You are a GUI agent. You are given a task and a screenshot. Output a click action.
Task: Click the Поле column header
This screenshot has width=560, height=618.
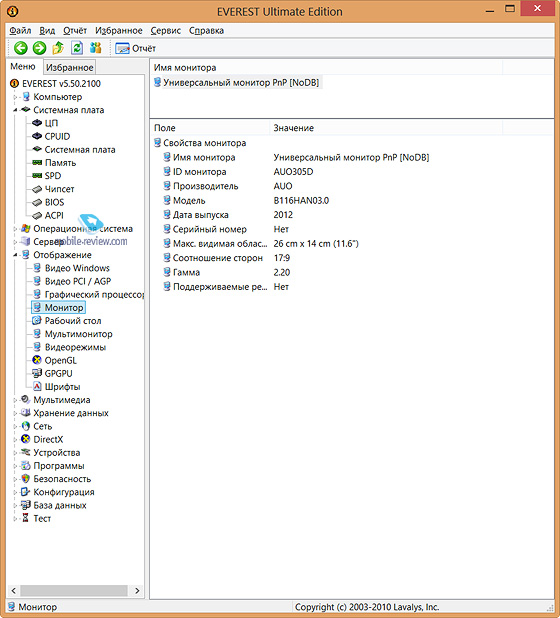[210, 128]
